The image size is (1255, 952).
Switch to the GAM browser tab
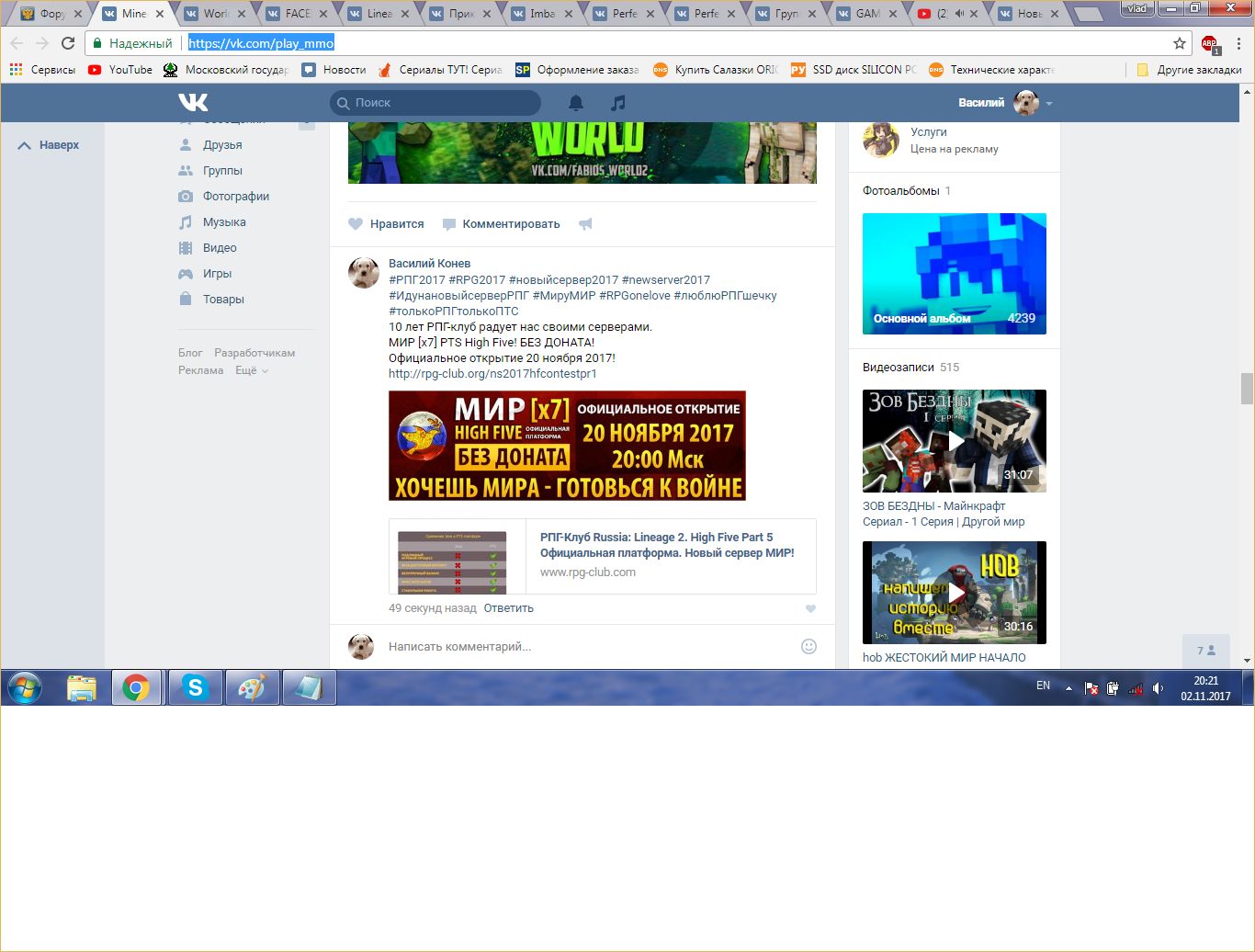point(867,14)
